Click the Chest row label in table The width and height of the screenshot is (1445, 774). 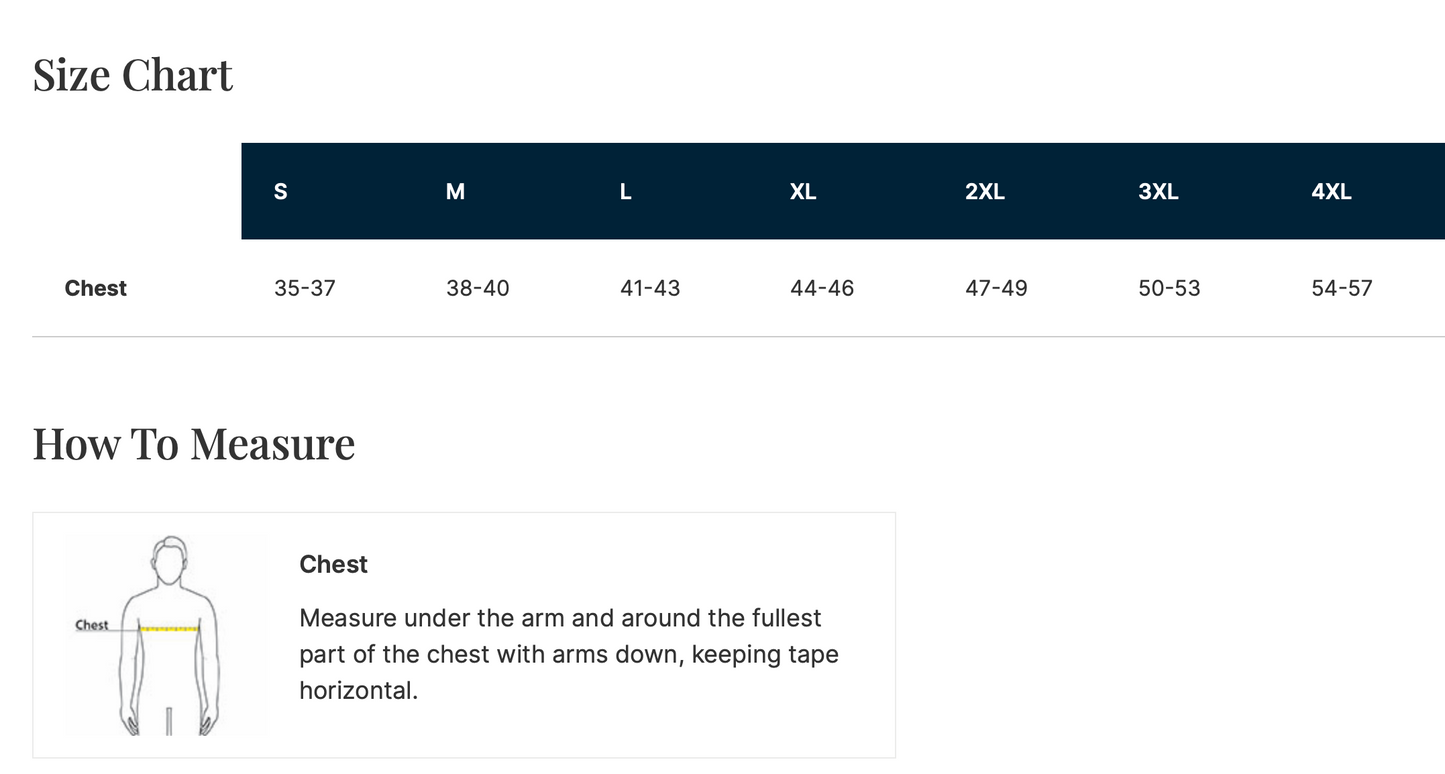(96, 288)
